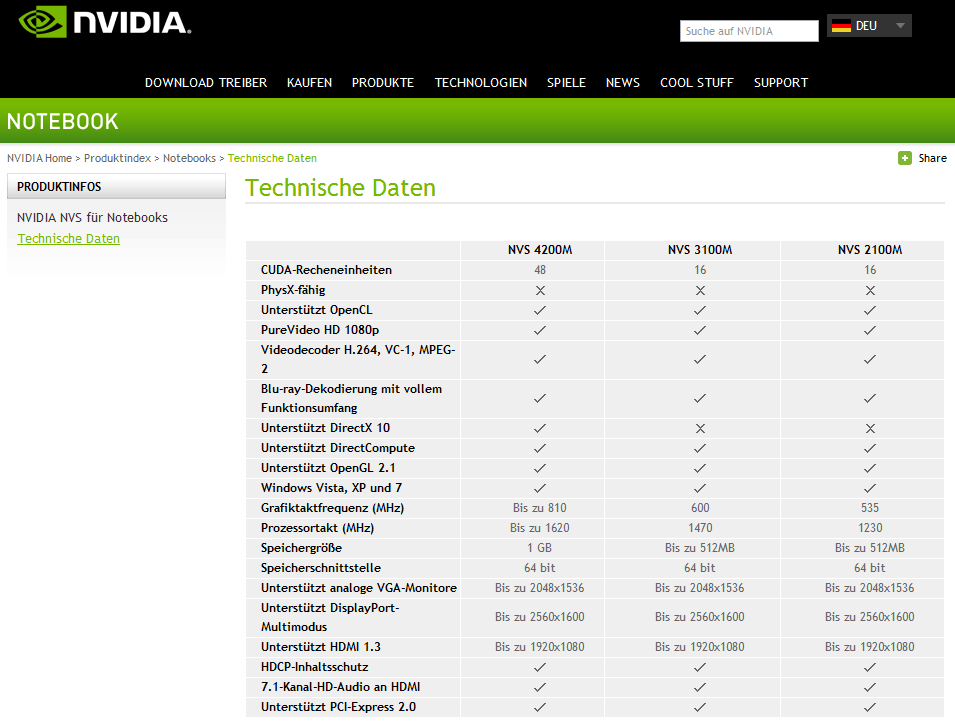Click NVS 4200M DirectCompute check mark
The image size is (955, 721).
point(540,448)
